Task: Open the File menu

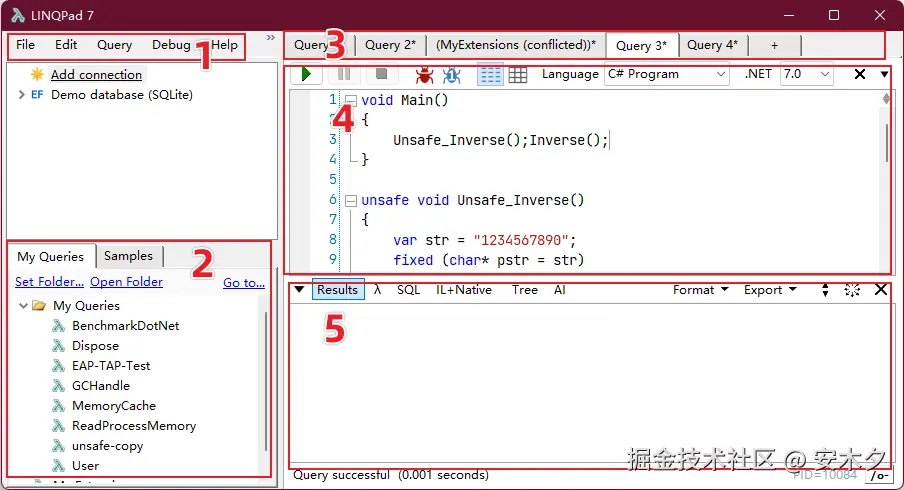Action: point(25,45)
